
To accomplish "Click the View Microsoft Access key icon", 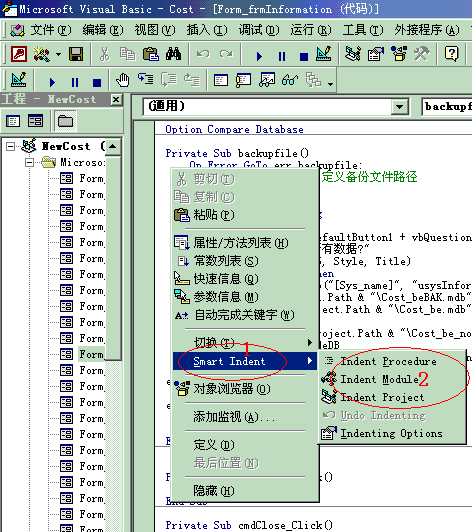I will 19,54.
